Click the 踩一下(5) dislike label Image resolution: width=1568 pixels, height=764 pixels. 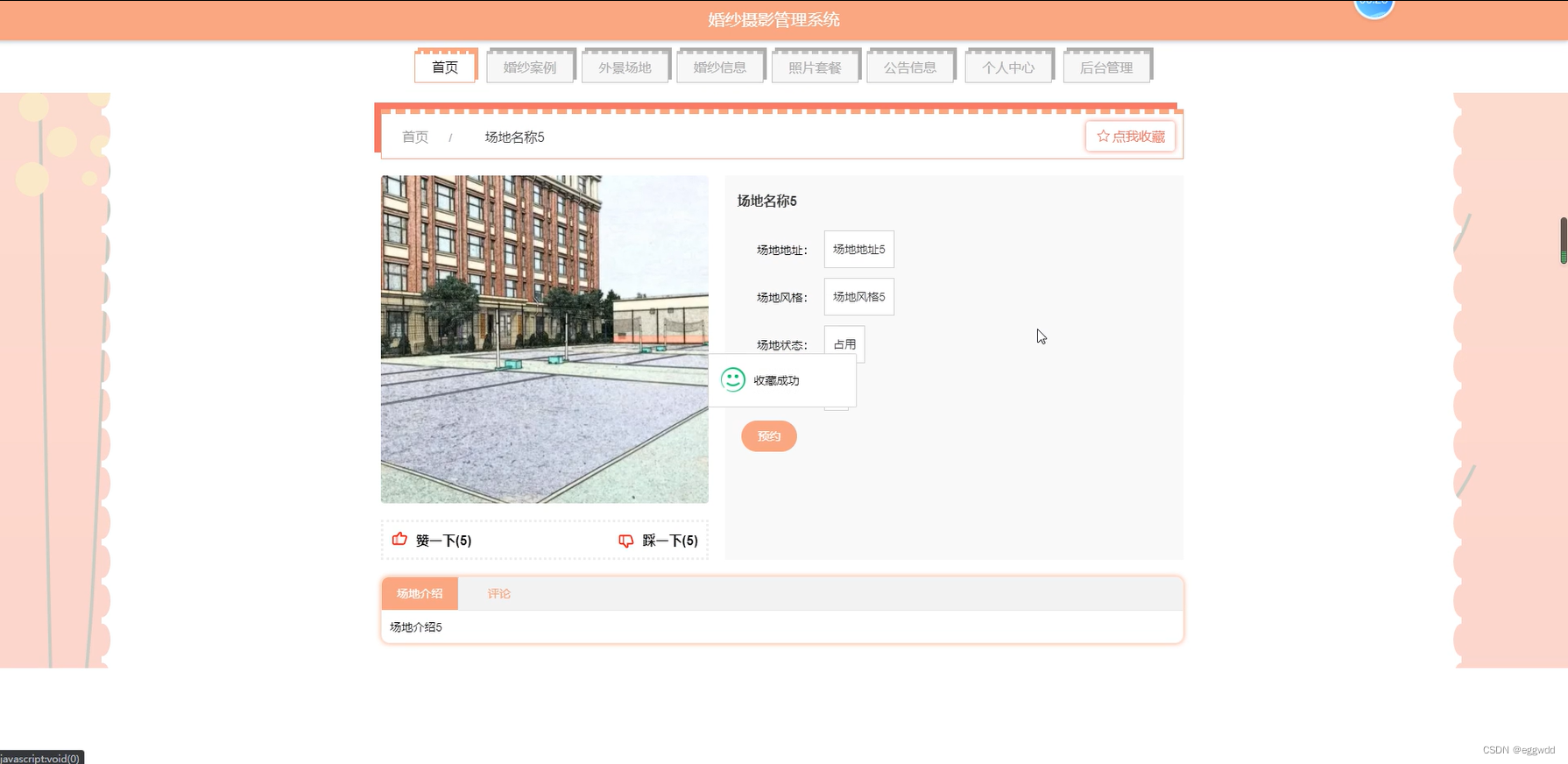click(670, 541)
